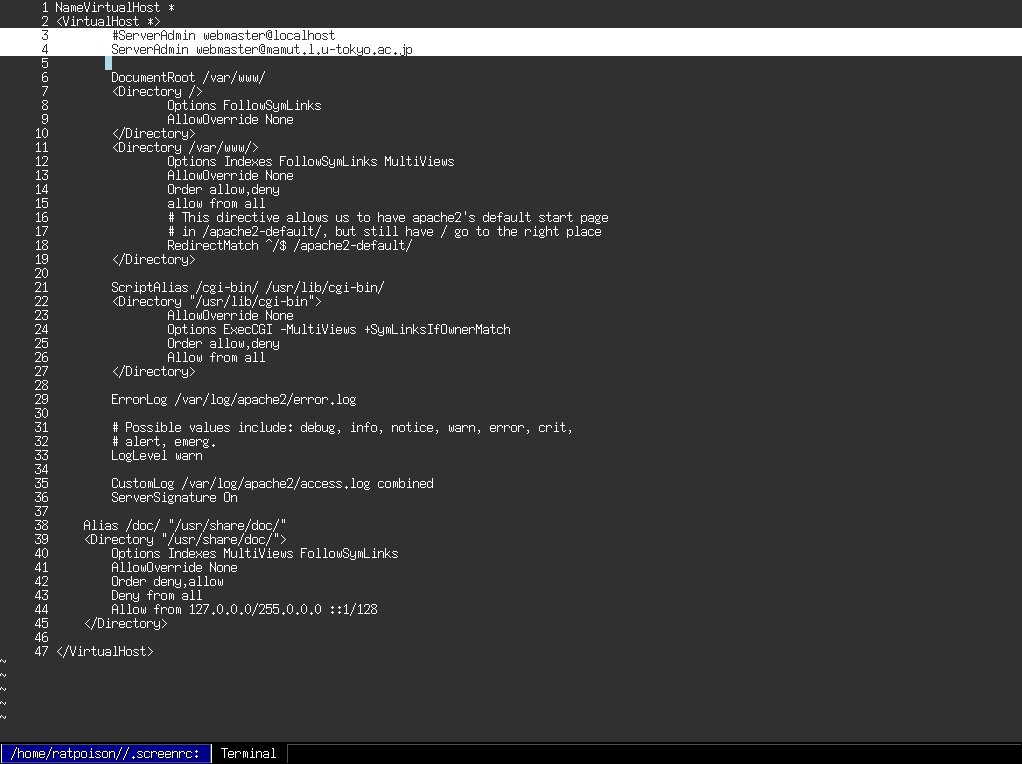The height and width of the screenshot is (764, 1022).
Task: Click the closing </VirtualHost> tag
Action: click(x=104, y=651)
